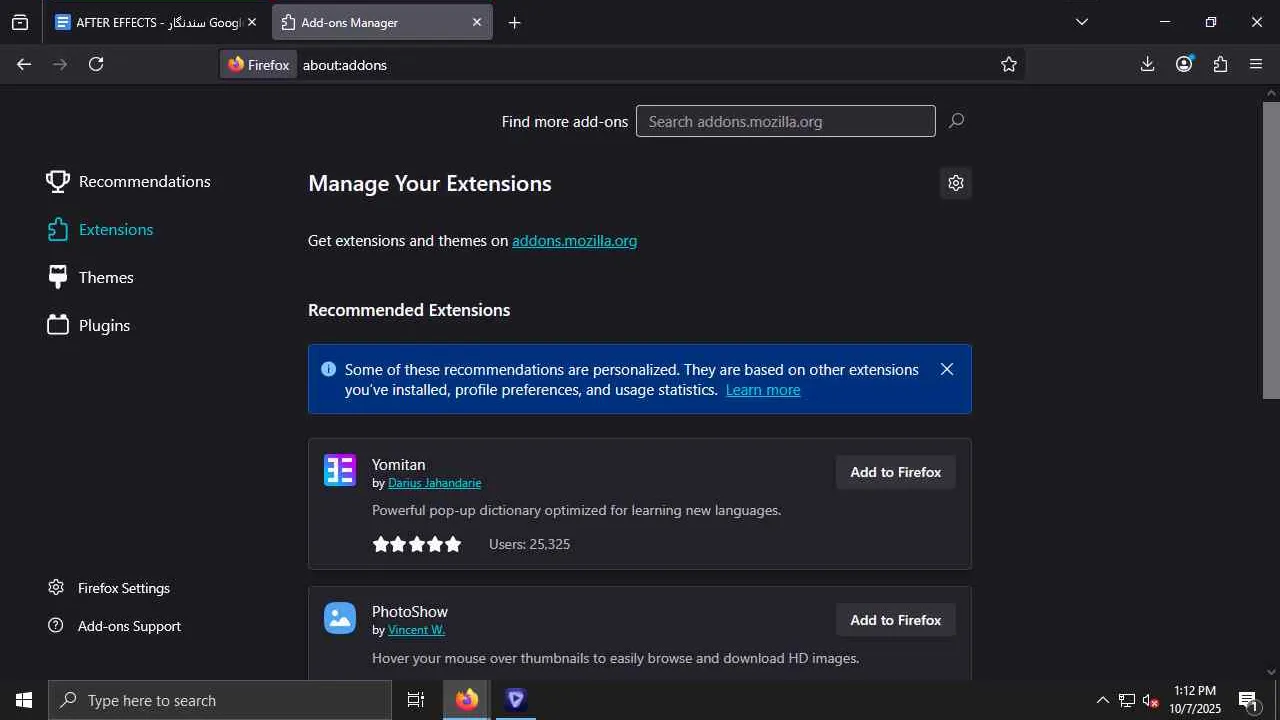Open the recent browsing (Firefox View) icon
This screenshot has height=720, width=1280.
tap(20, 22)
